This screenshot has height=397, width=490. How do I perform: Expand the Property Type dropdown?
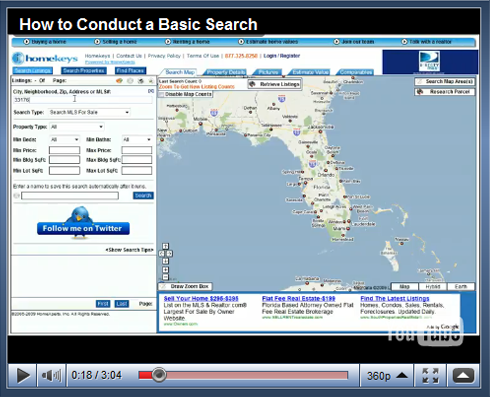coord(77,127)
